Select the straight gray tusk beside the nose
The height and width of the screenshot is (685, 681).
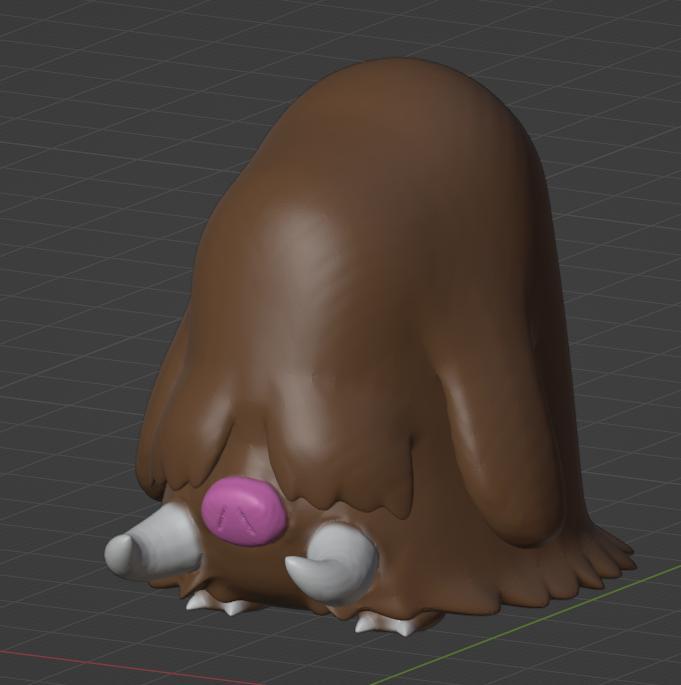153,542
